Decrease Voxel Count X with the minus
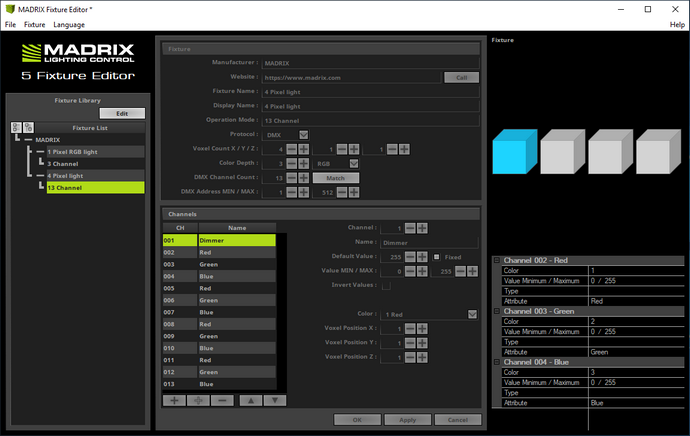690x436 pixels. point(292,149)
